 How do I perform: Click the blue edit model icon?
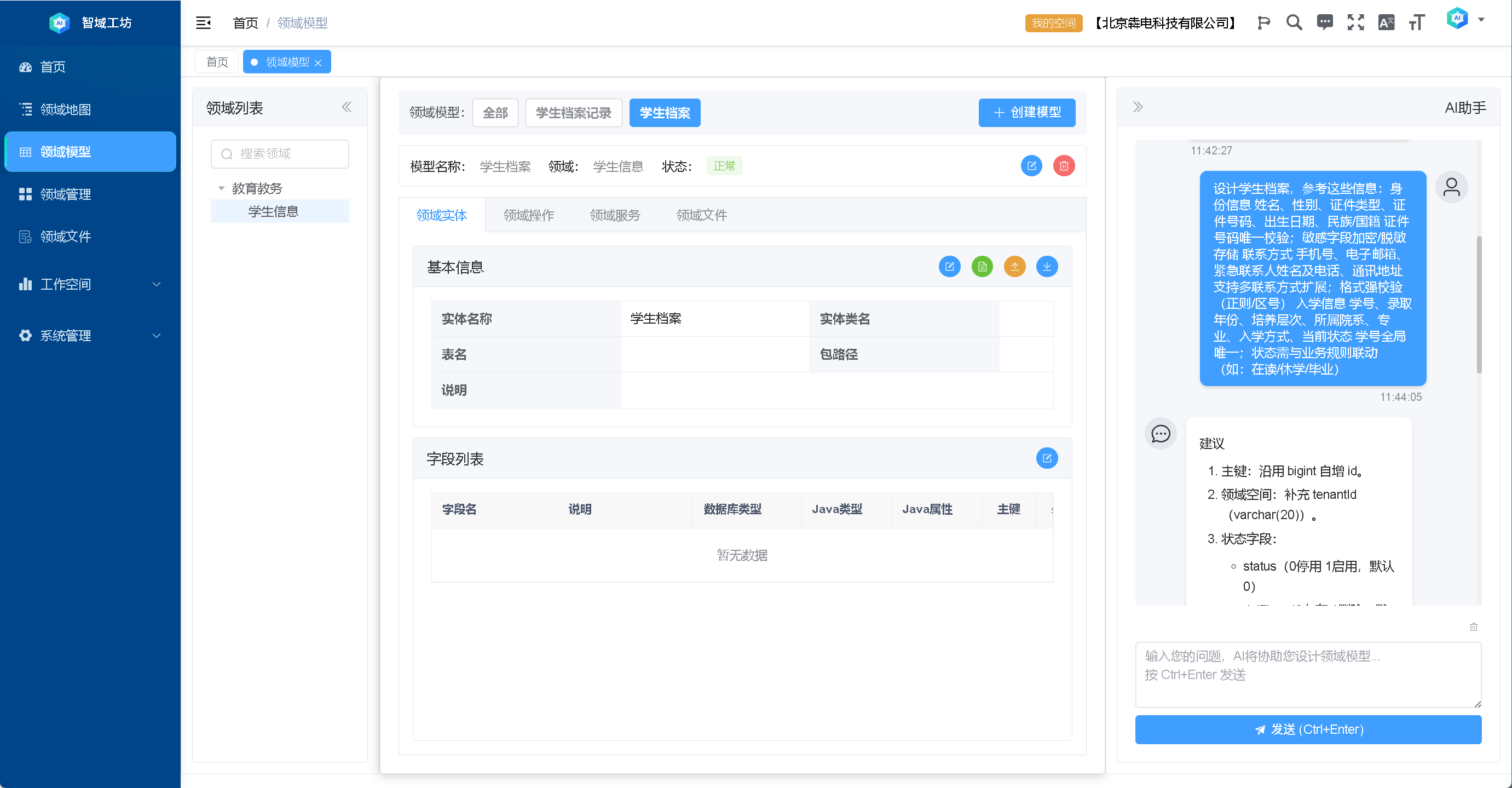tap(1031, 166)
